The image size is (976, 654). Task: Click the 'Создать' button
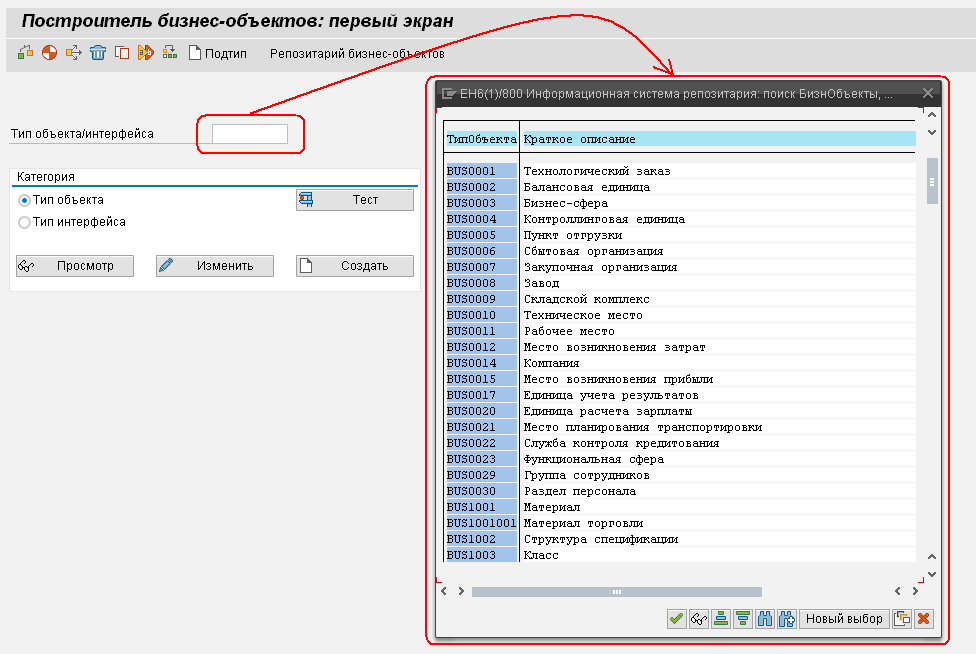coord(355,266)
